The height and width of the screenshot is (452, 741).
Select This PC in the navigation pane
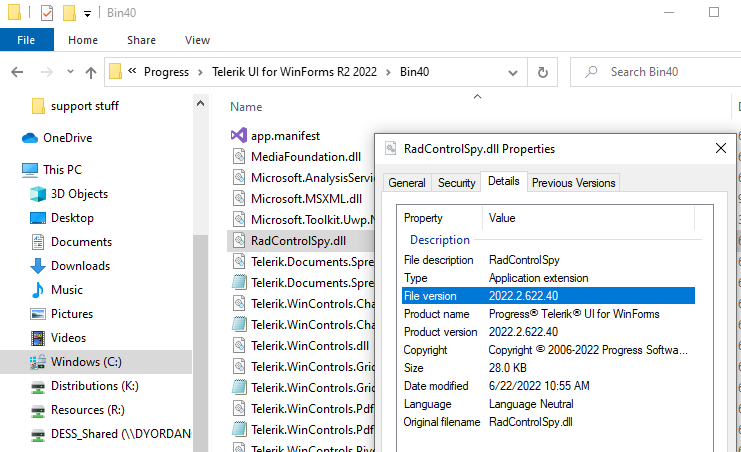click(x=62, y=169)
